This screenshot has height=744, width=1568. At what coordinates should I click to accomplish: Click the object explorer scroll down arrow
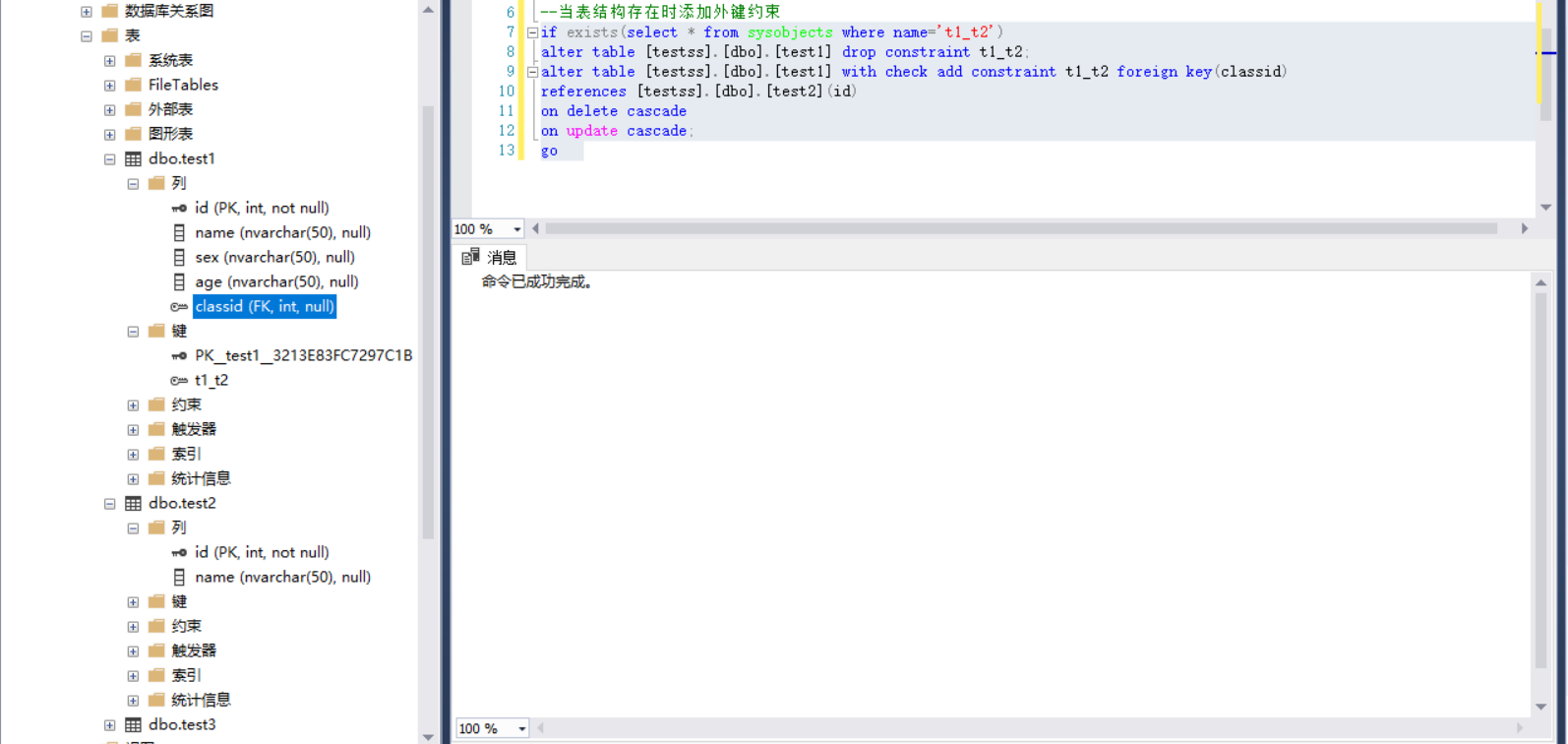point(428,736)
